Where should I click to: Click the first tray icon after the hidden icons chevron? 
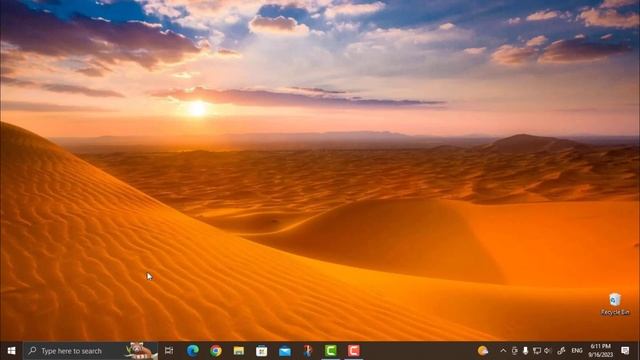pyautogui.click(x=514, y=351)
